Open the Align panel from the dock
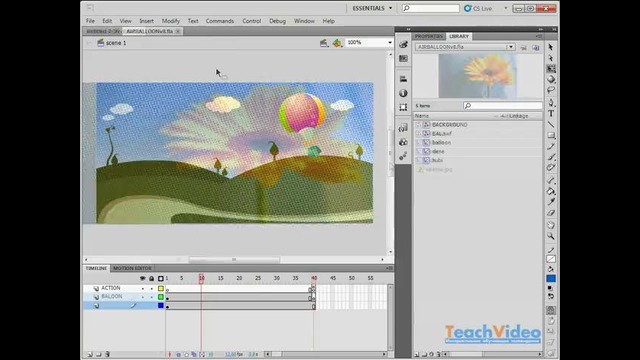 [403, 79]
